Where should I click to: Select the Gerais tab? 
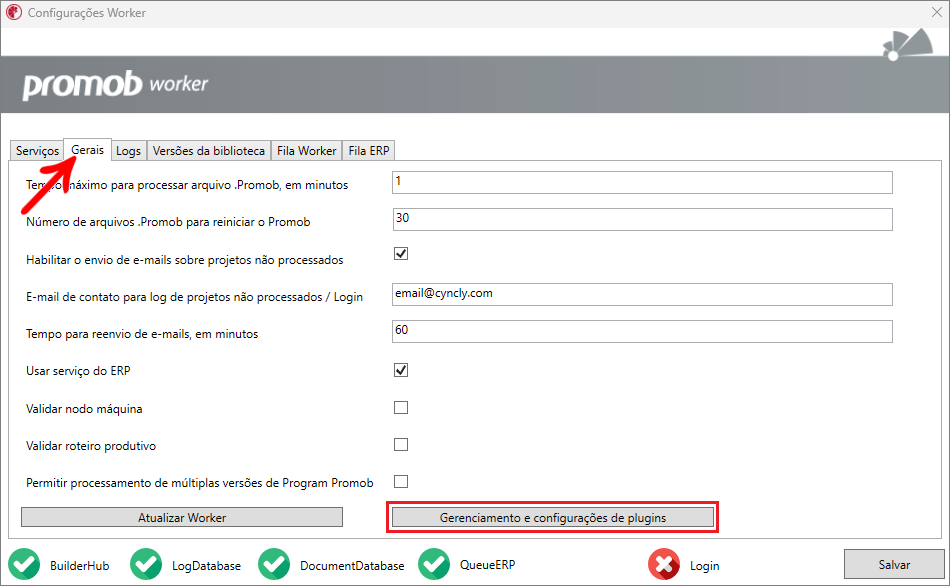(x=88, y=149)
